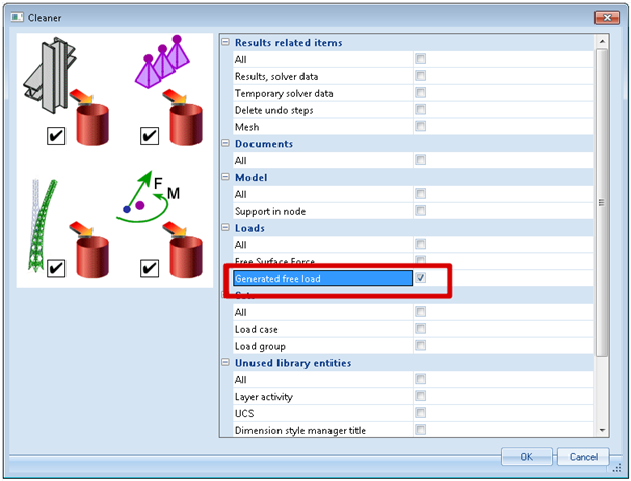Uncheck the Generated free load checkbox
The height and width of the screenshot is (481, 631).
pos(421,278)
